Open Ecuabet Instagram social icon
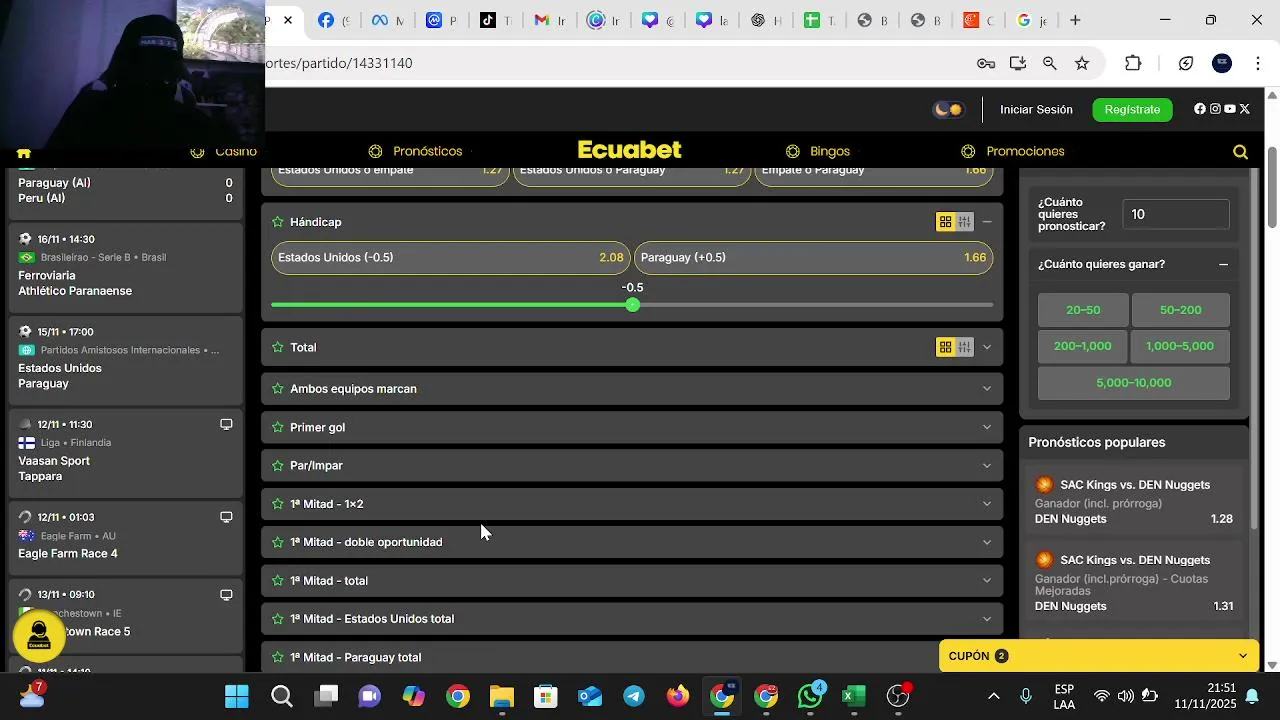The width and height of the screenshot is (1280, 720). coord(1215,109)
